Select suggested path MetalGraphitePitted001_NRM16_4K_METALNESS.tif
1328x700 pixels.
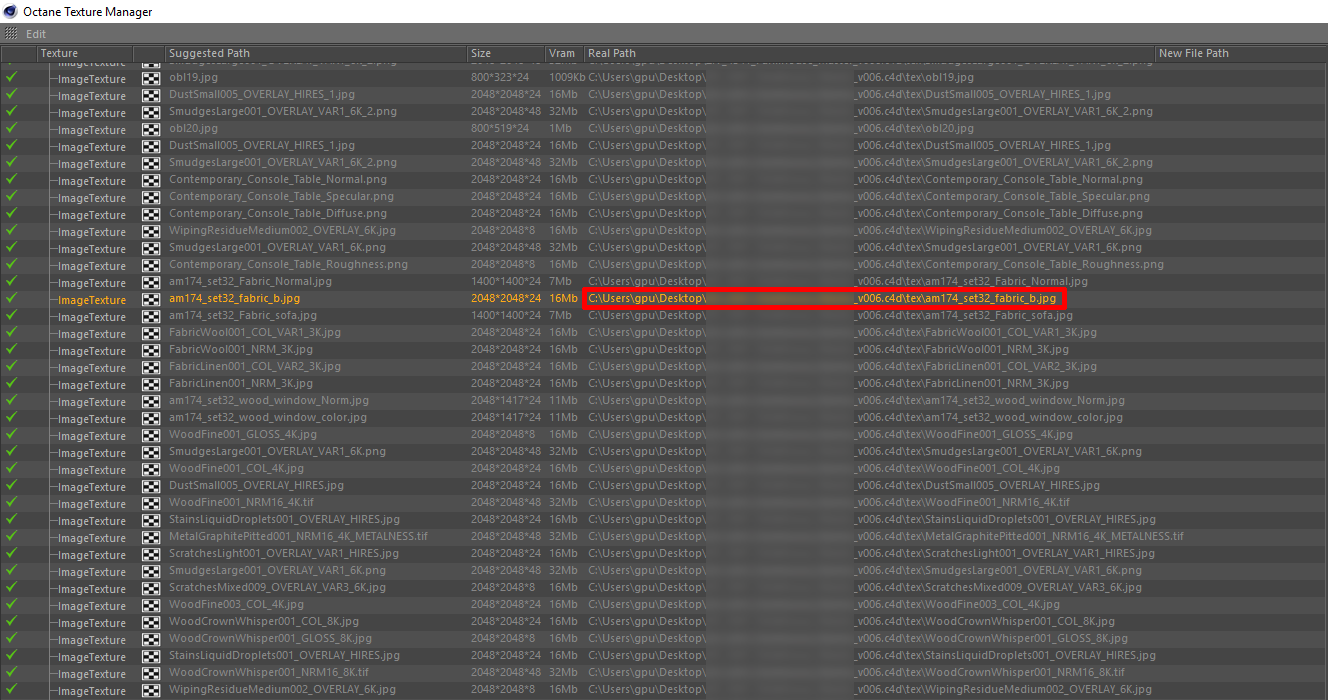click(298, 536)
